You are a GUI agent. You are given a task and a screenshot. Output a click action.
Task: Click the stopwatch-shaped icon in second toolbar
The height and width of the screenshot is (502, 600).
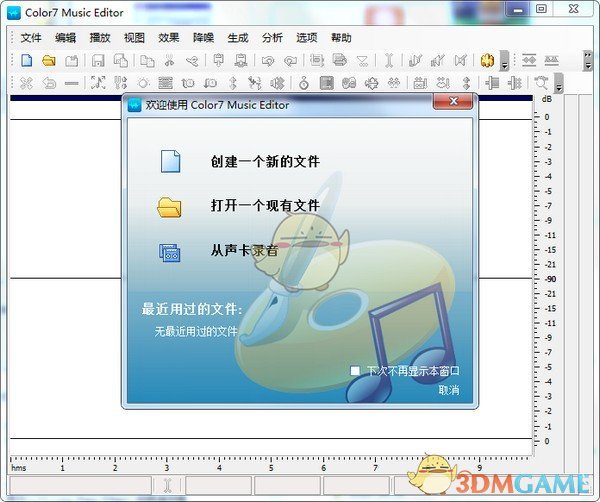304,83
